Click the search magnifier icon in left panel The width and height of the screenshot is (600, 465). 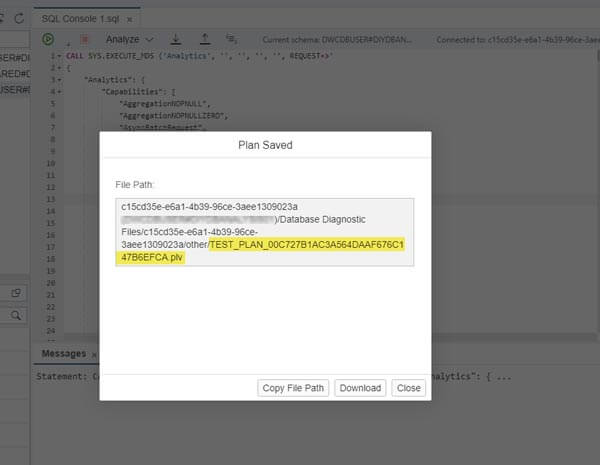(x=16, y=315)
